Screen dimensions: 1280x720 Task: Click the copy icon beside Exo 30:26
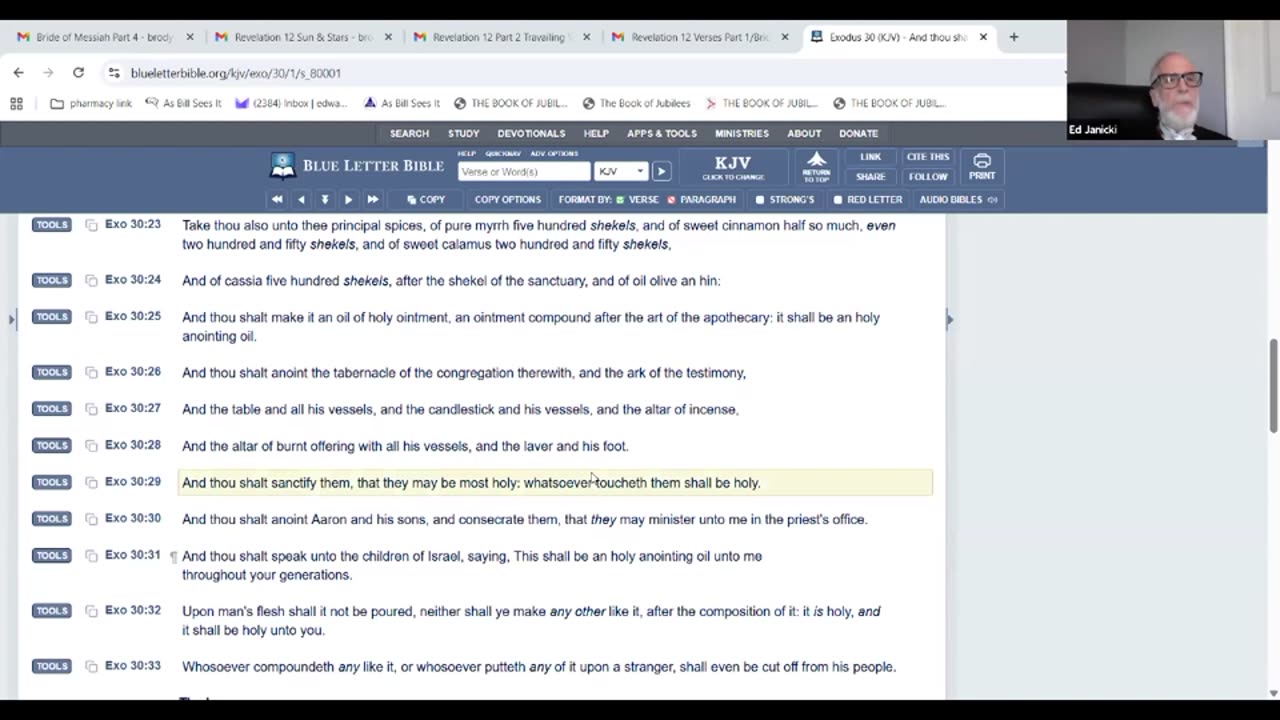point(91,372)
